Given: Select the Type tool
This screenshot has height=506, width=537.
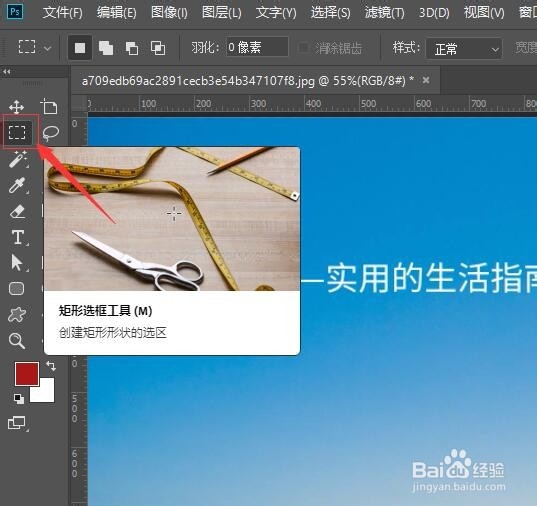Looking at the screenshot, I should point(18,237).
